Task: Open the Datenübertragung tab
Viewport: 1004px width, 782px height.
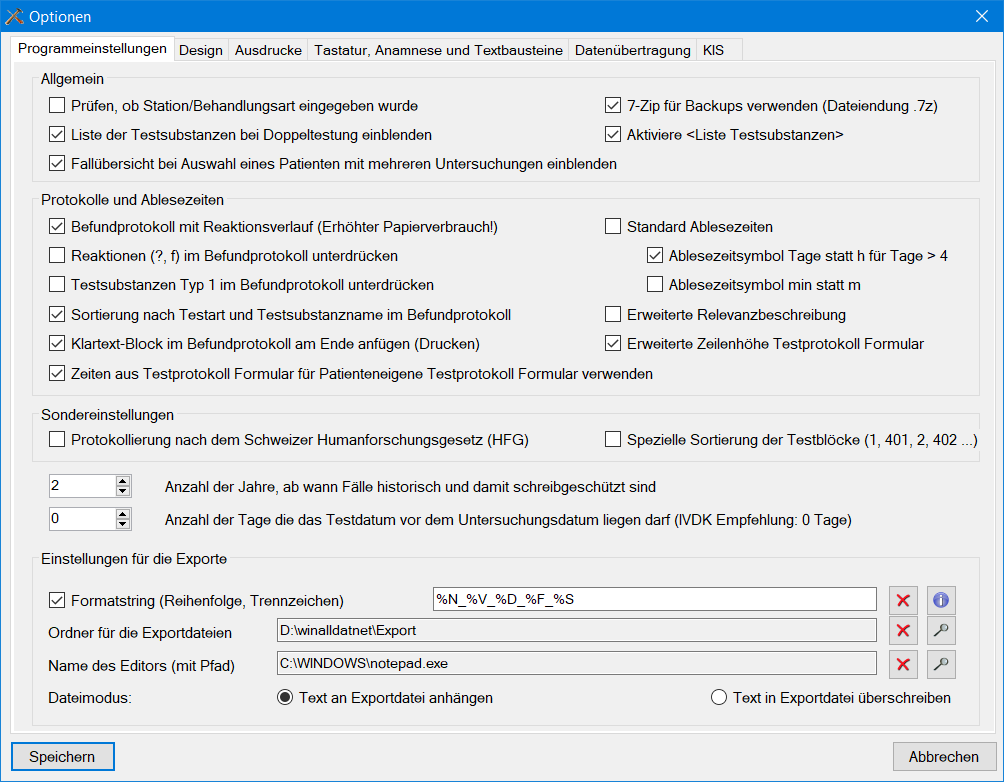Action: click(632, 50)
